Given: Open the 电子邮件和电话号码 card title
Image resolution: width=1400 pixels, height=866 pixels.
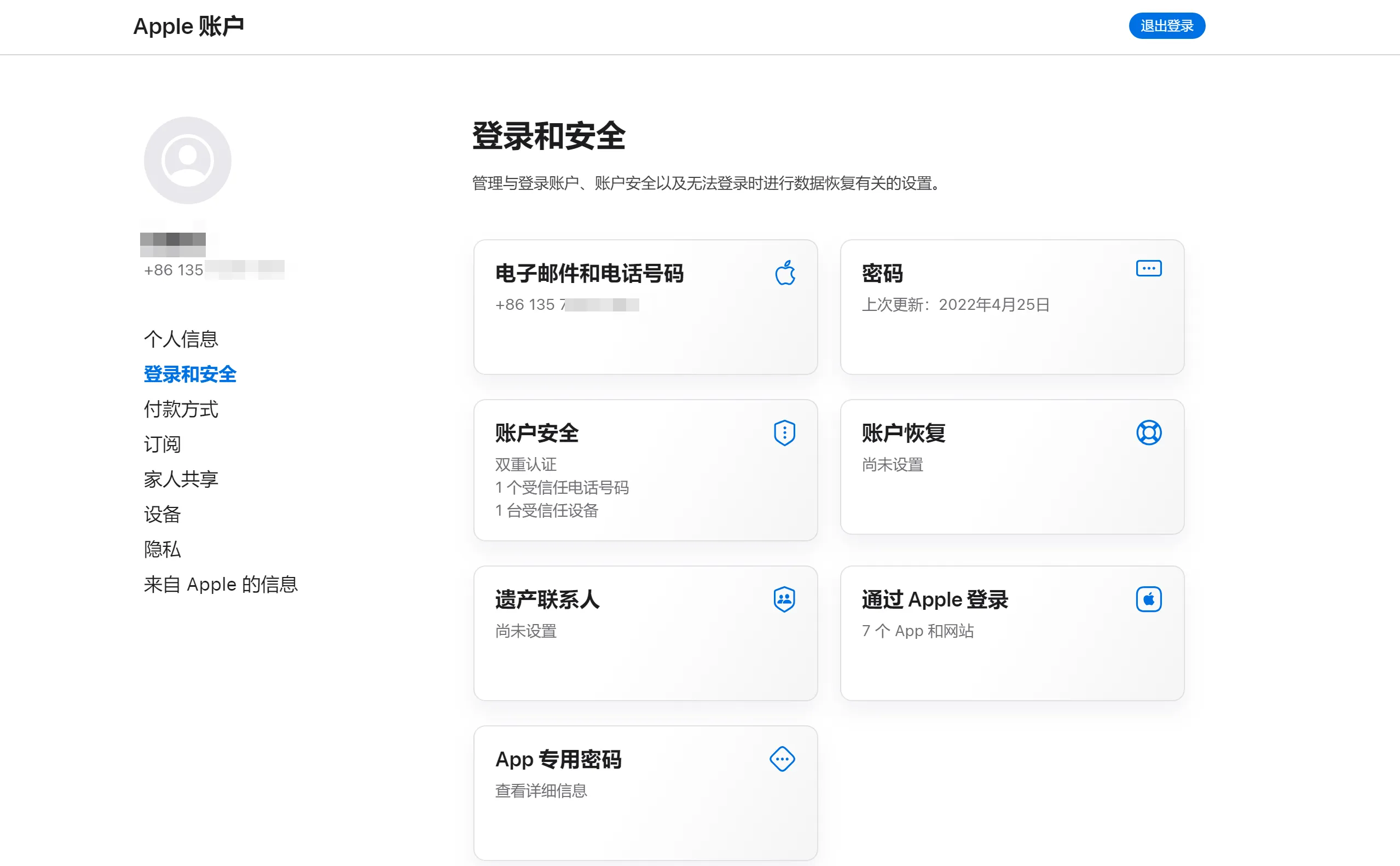Looking at the screenshot, I should (590, 274).
